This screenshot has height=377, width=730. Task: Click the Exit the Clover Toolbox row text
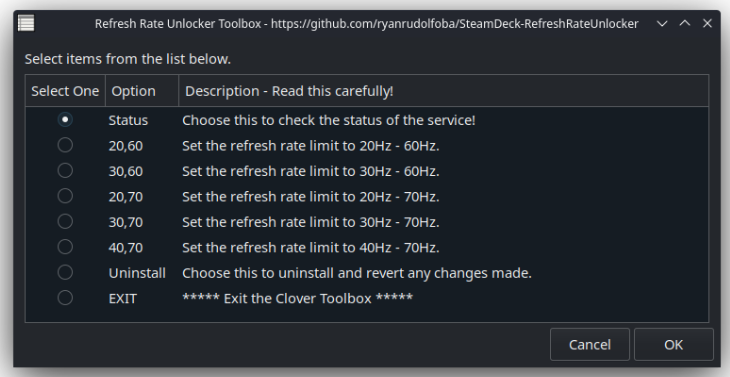click(x=297, y=298)
